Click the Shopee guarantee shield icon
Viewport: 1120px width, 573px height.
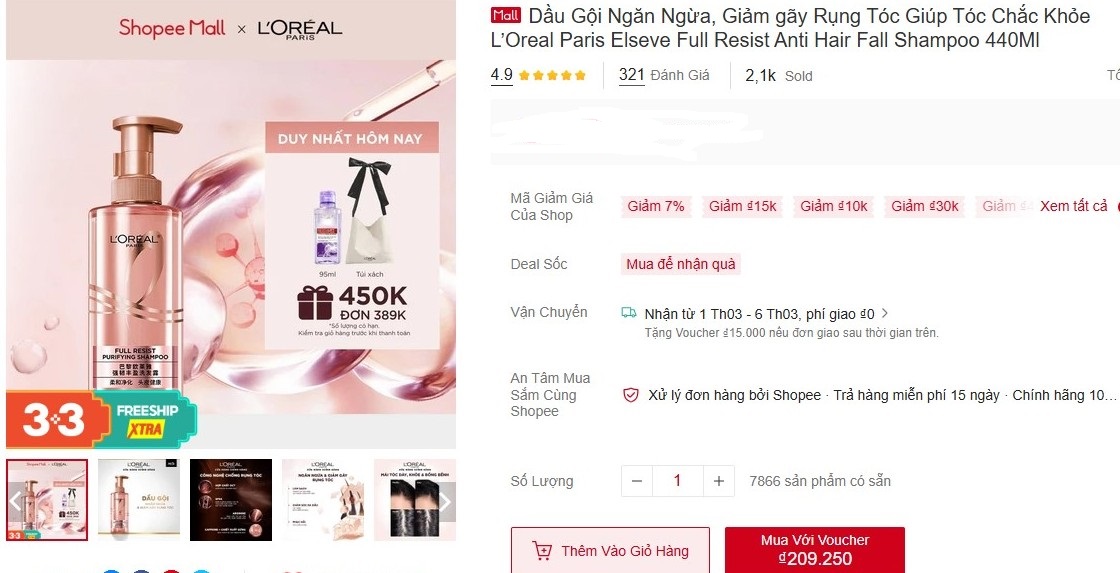631,395
